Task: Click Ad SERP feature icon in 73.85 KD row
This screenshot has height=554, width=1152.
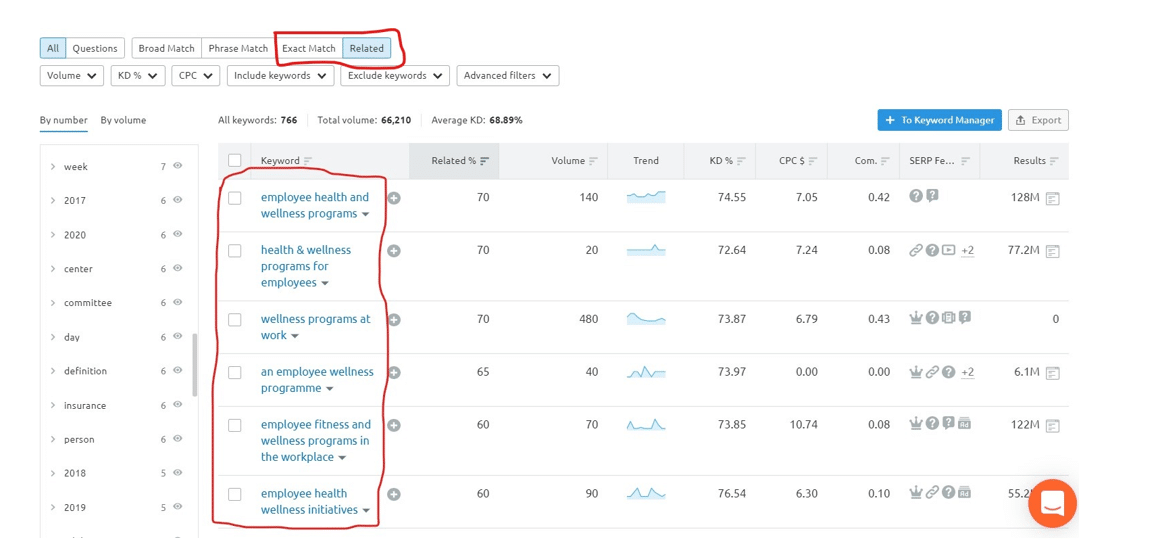Action: (965, 423)
